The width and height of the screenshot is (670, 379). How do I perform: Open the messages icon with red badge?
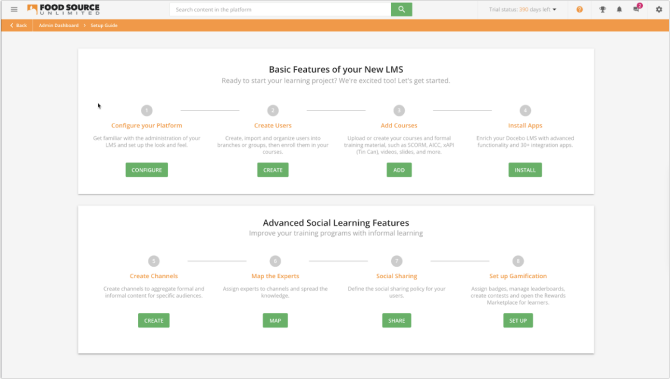637,9
